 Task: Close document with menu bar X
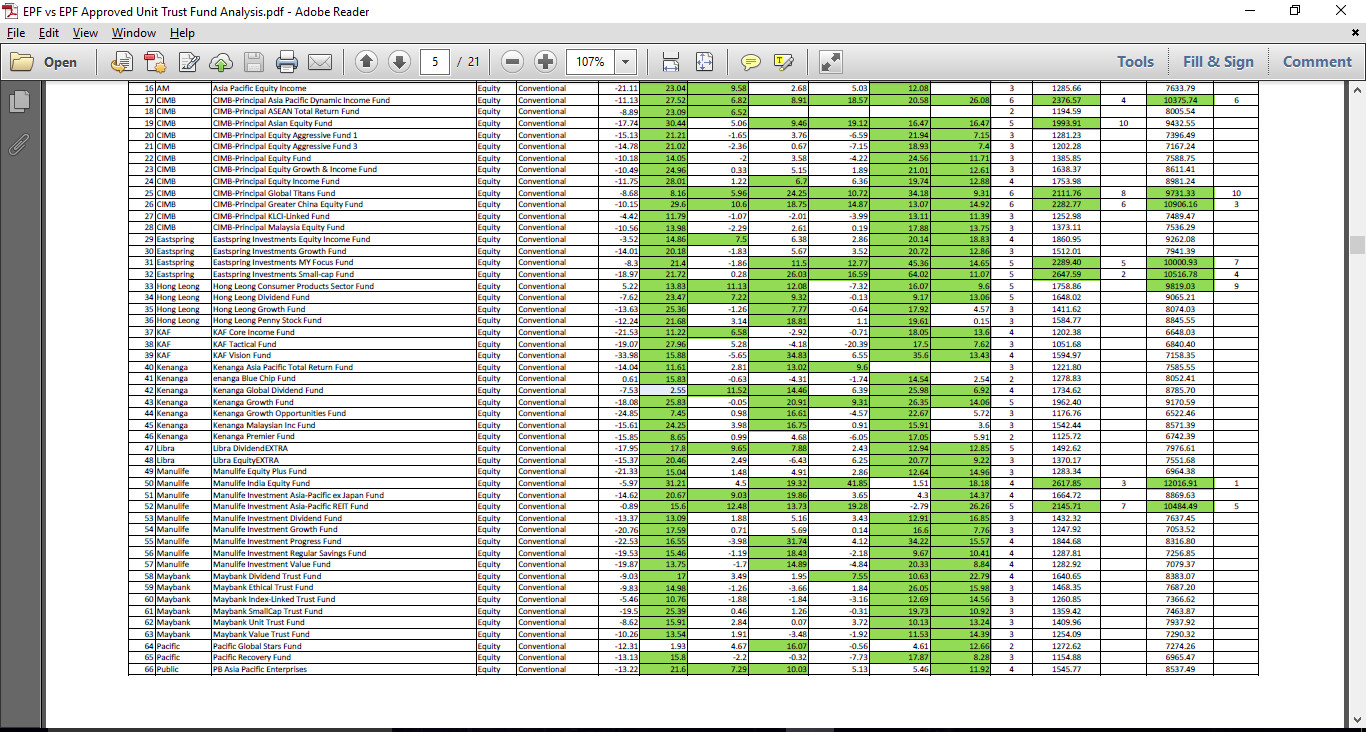(1354, 32)
